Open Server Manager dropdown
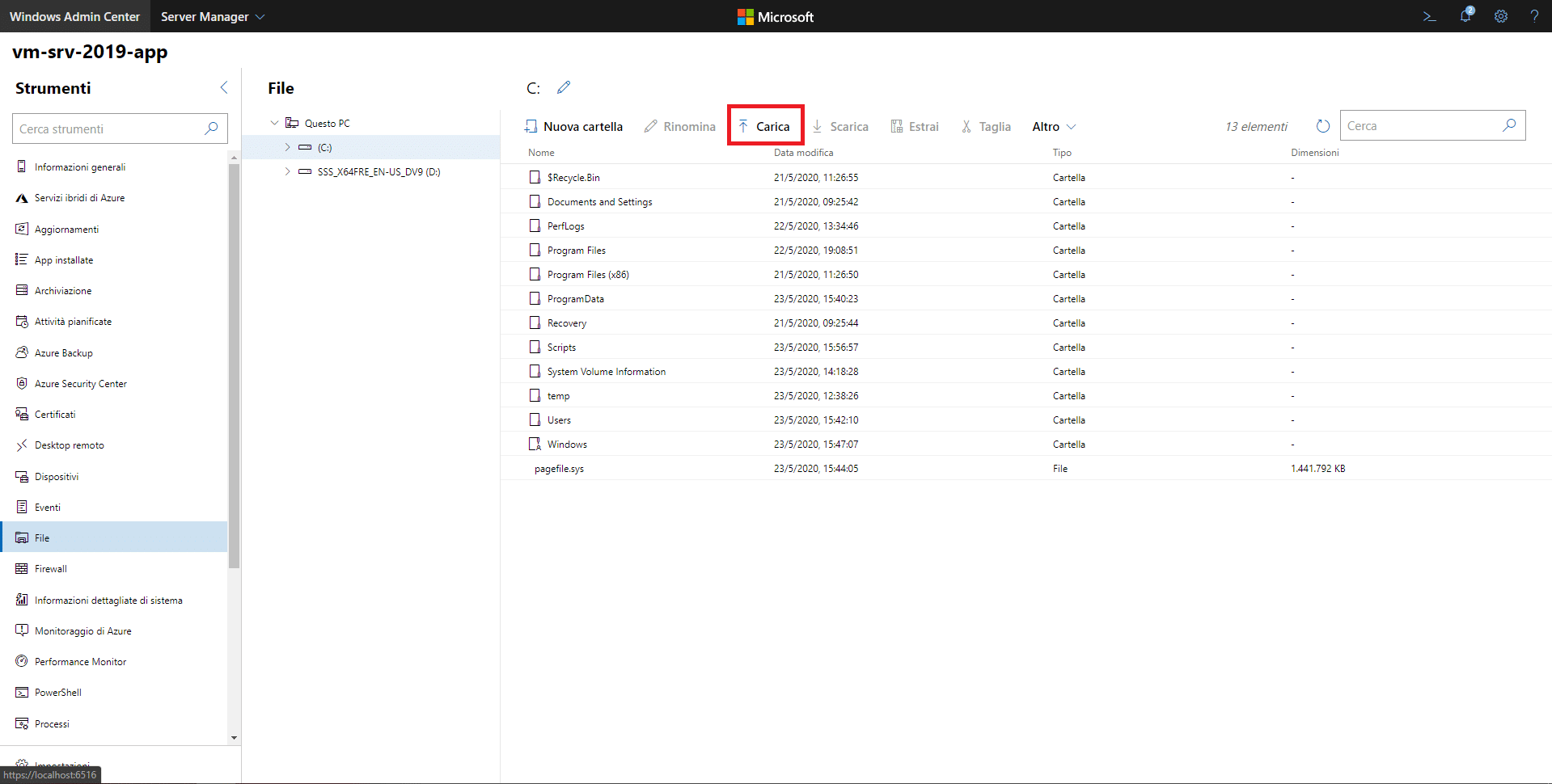This screenshot has height=784, width=1552. point(213,16)
